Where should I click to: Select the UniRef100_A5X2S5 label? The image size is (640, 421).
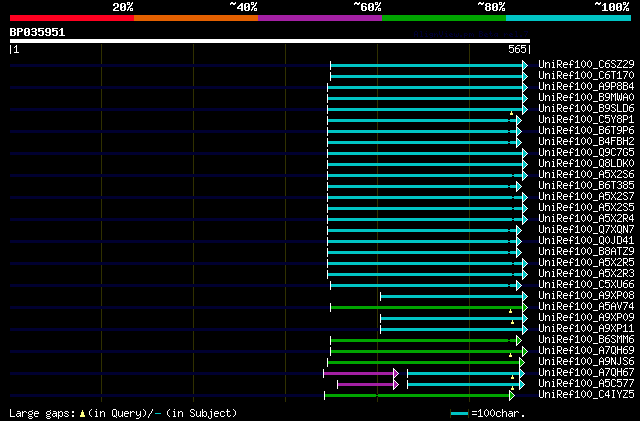click(586, 208)
